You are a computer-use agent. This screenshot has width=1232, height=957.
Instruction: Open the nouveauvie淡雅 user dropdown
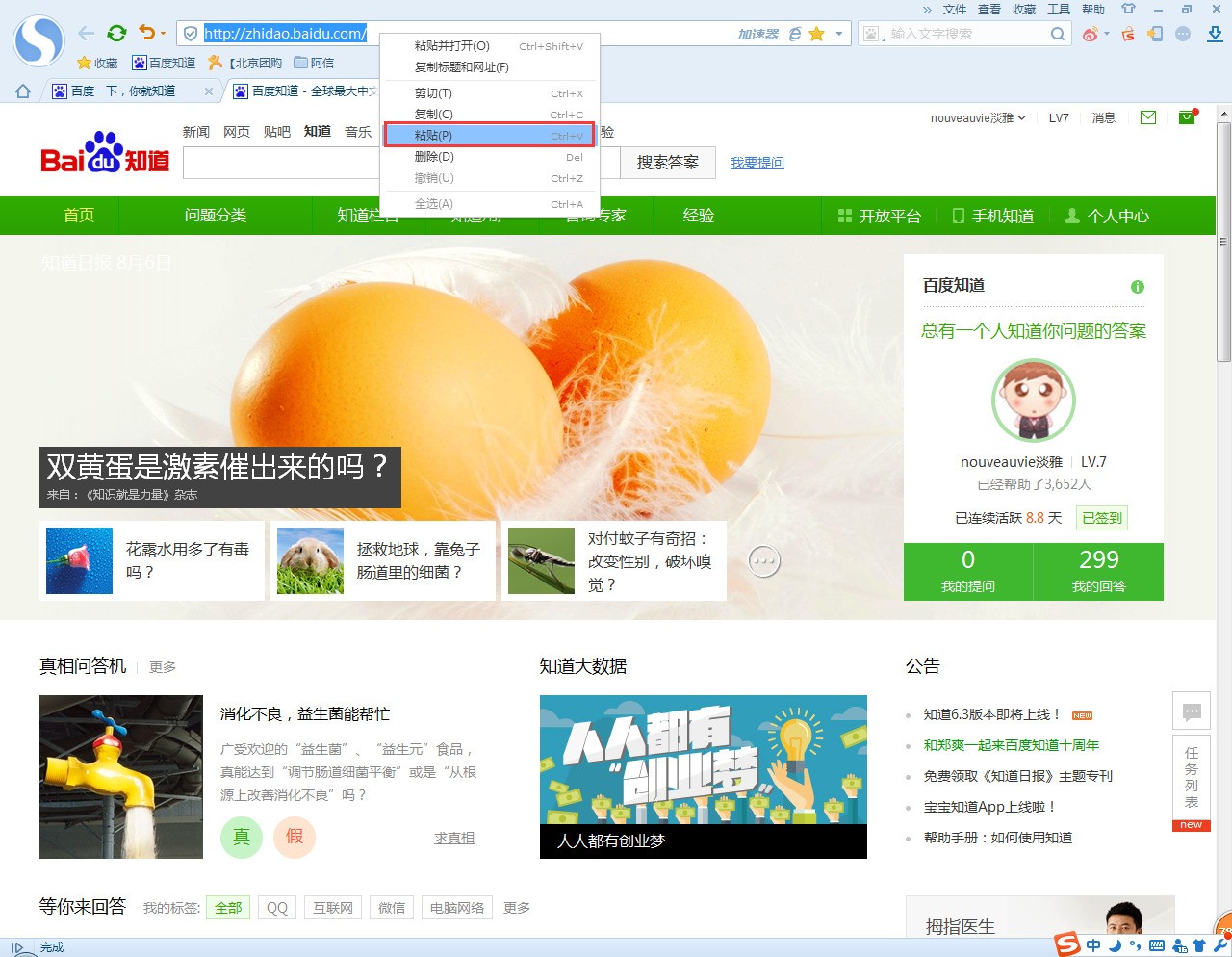click(x=978, y=117)
